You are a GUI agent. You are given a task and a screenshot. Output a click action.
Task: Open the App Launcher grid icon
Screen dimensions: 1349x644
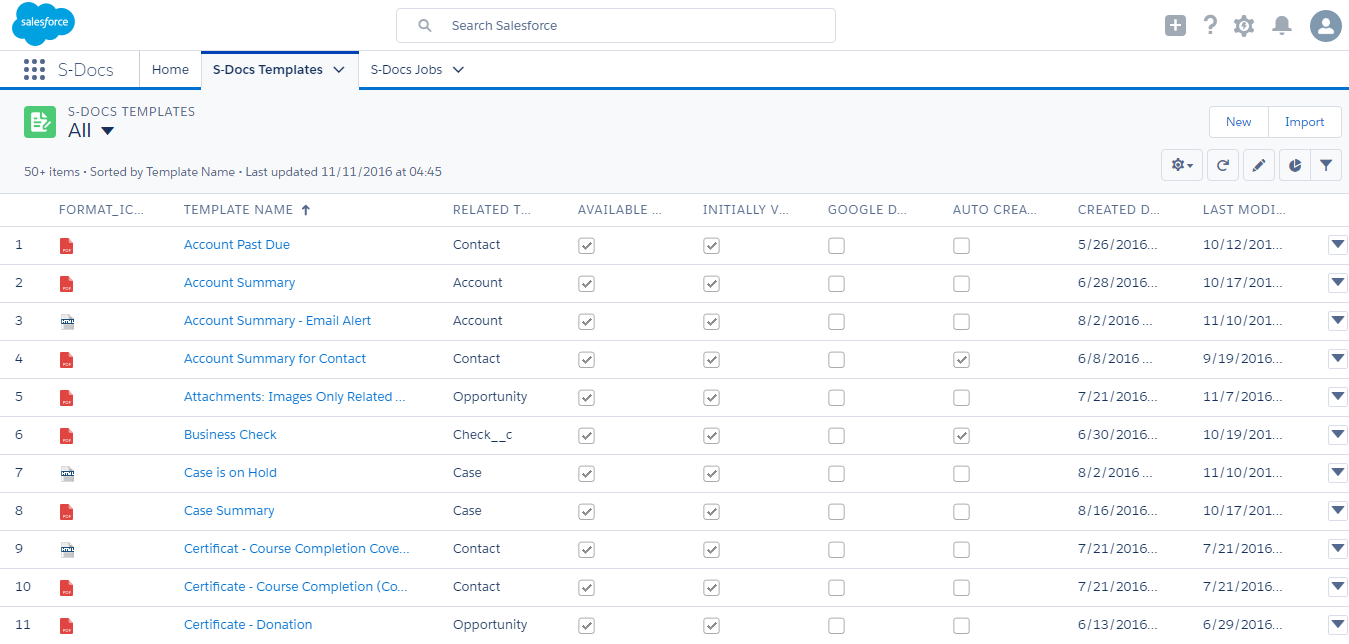tap(34, 70)
